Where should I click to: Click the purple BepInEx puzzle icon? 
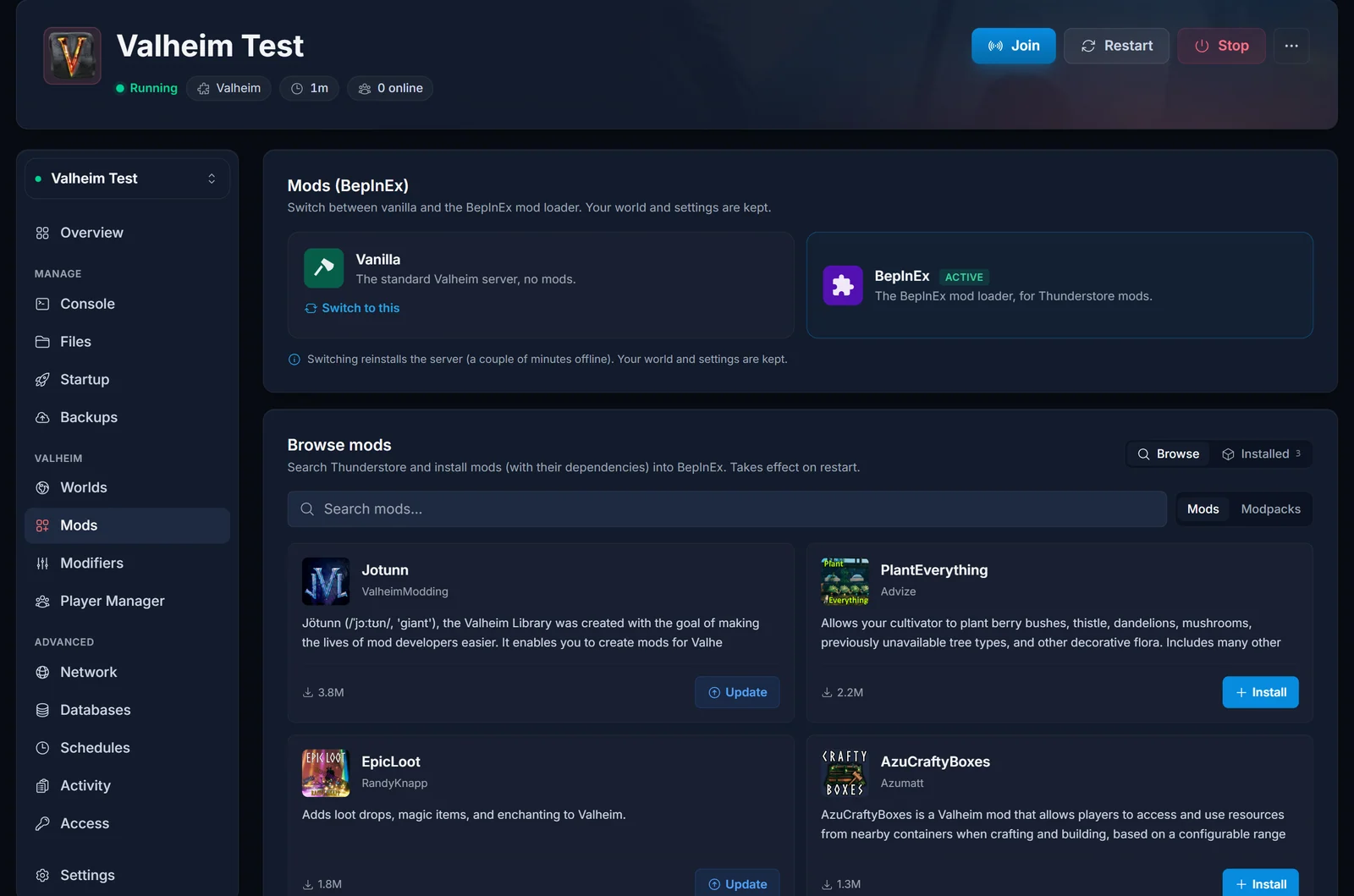point(843,285)
